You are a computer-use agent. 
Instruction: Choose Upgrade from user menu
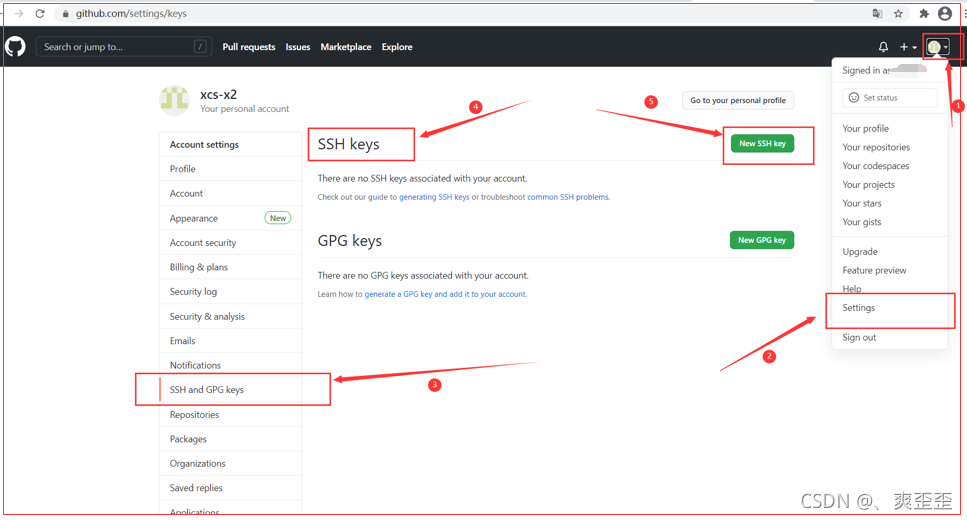pyautogui.click(x=889, y=252)
